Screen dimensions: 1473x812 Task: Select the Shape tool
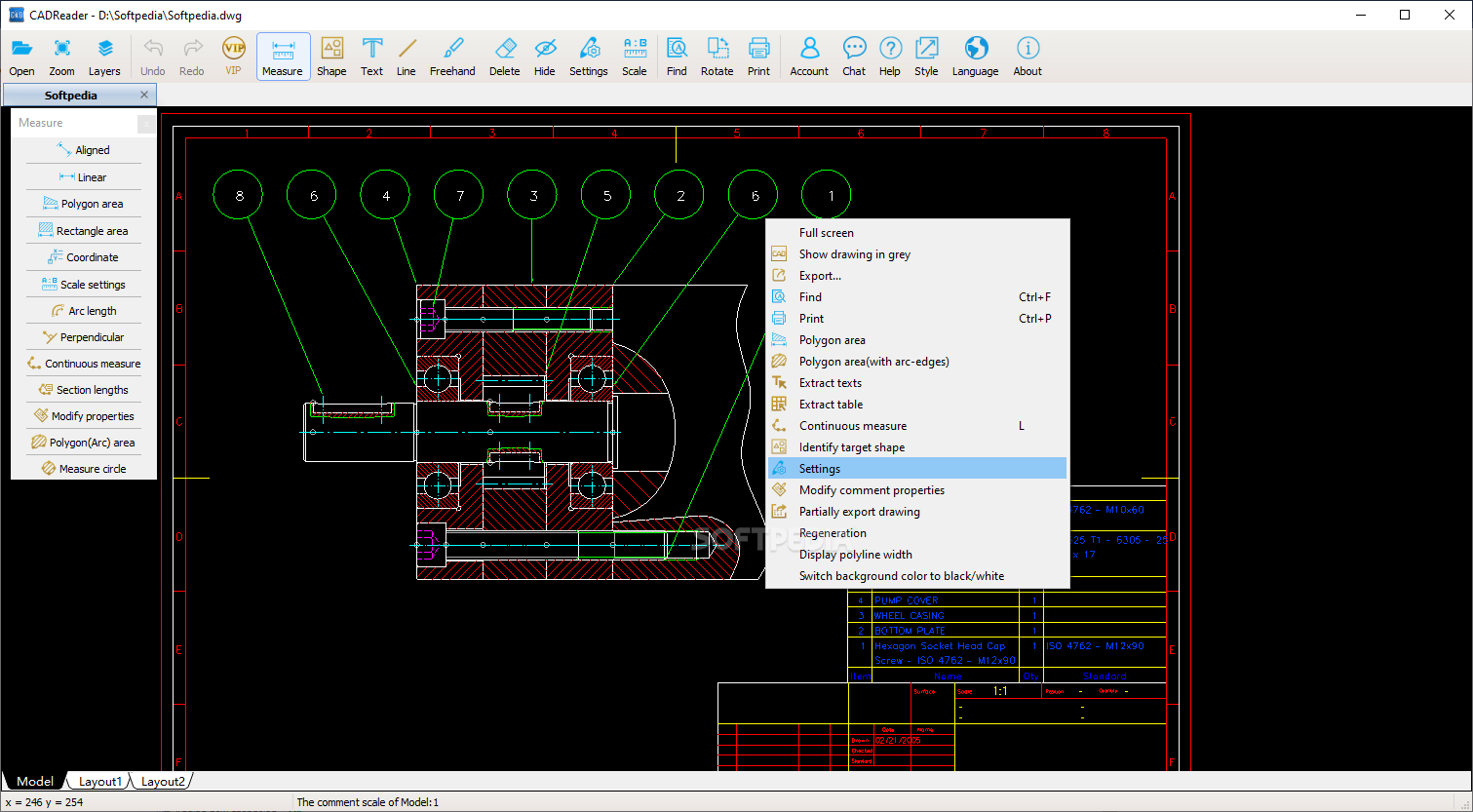[x=331, y=57]
